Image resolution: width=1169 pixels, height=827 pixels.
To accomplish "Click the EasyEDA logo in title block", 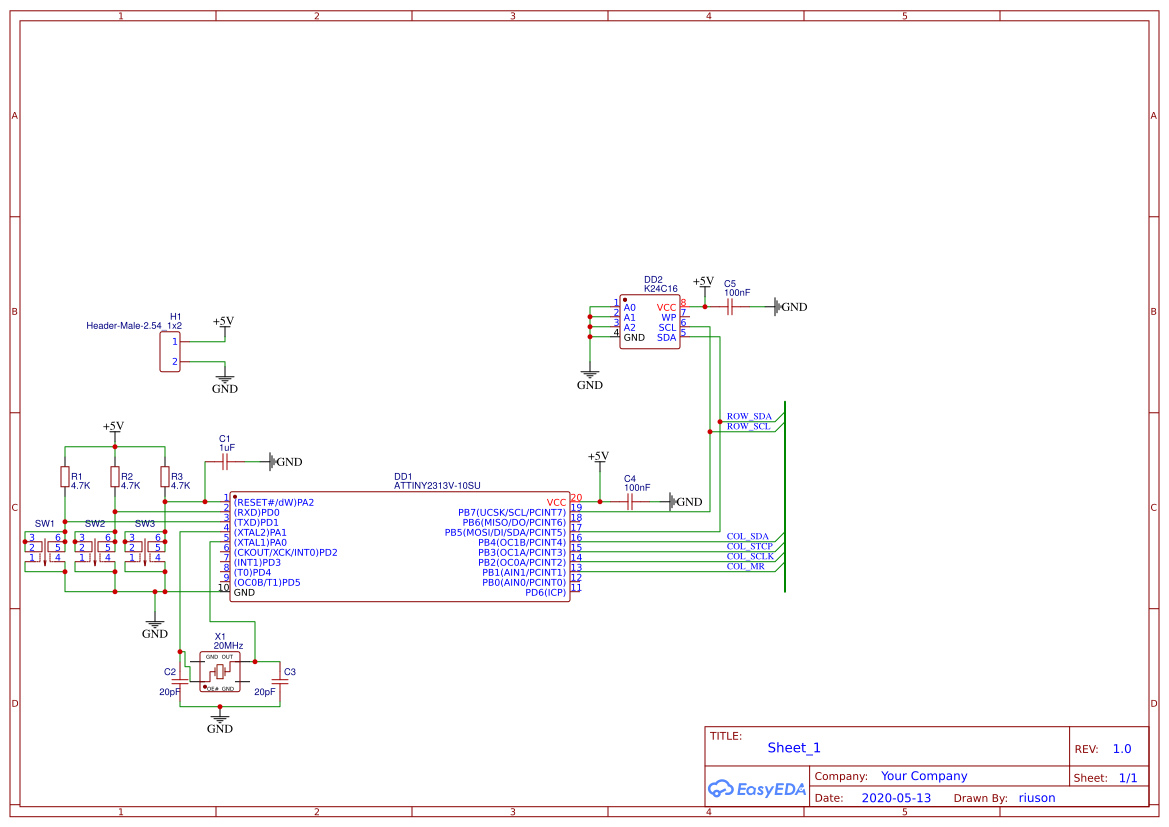I will click(x=756, y=788).
